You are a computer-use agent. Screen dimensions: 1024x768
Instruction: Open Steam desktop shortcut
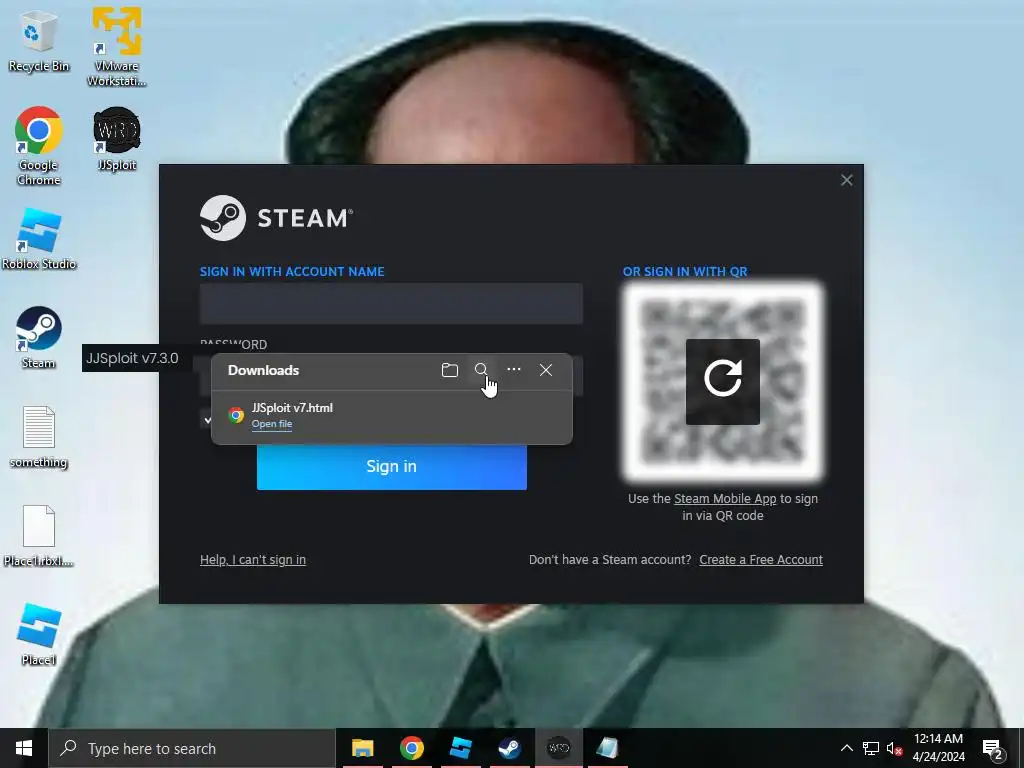(39, 337)
